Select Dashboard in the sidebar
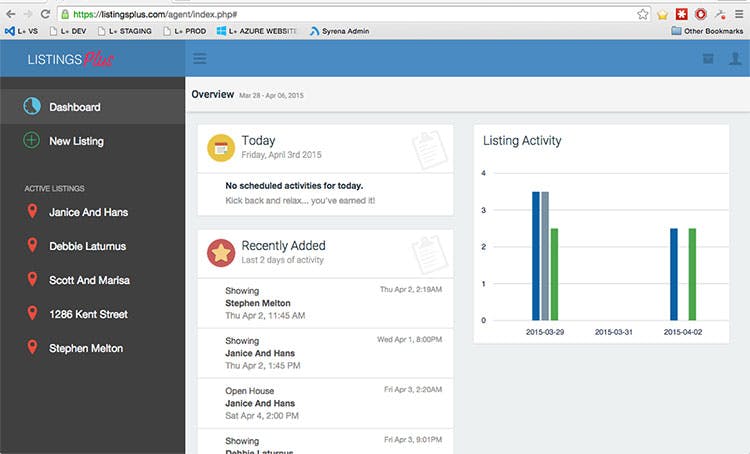 coord(92,107)
